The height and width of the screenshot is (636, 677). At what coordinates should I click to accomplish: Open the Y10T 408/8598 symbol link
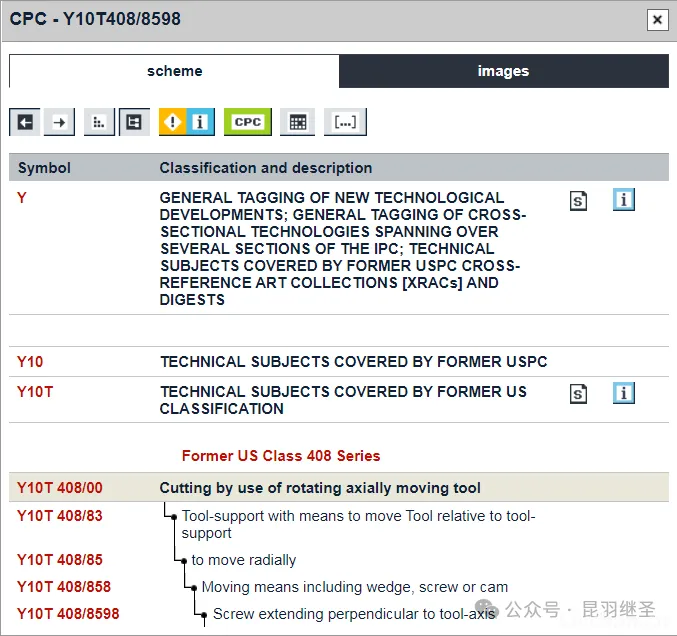click(x=67, y=614)
